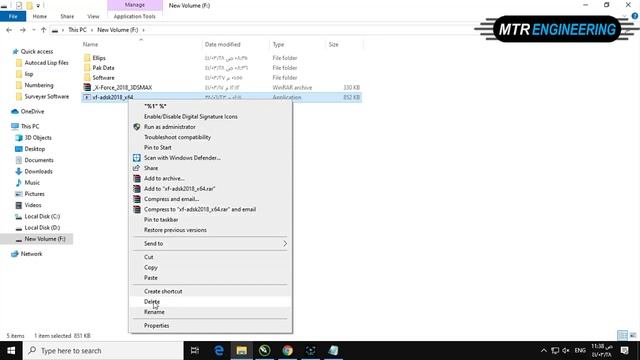The image size is (640, 360).
Task: Show hidden tray icons chevron
Action: coord(544,351)
